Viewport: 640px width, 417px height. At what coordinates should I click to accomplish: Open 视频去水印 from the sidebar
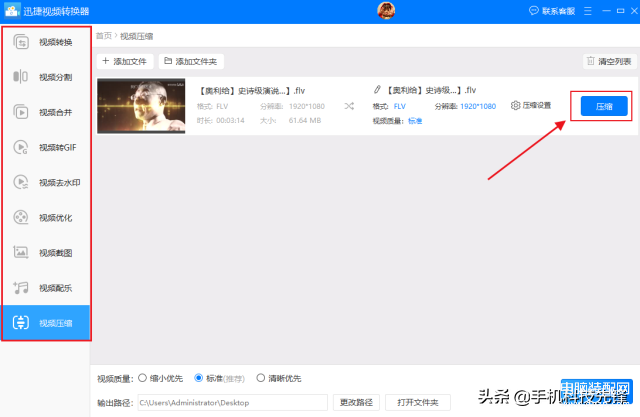point(46,182)
